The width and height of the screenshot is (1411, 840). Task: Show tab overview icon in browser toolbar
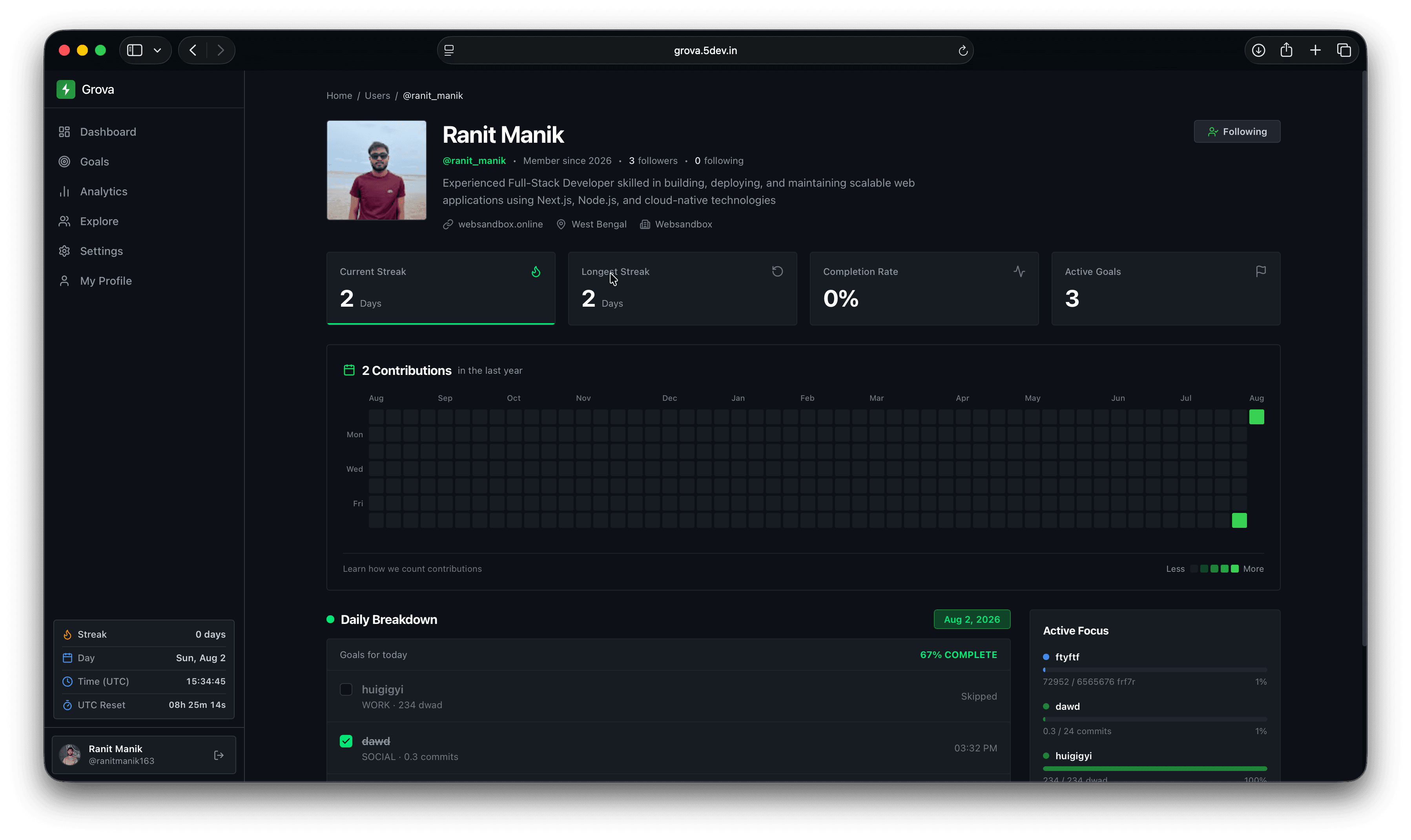tap(1344, 51)
